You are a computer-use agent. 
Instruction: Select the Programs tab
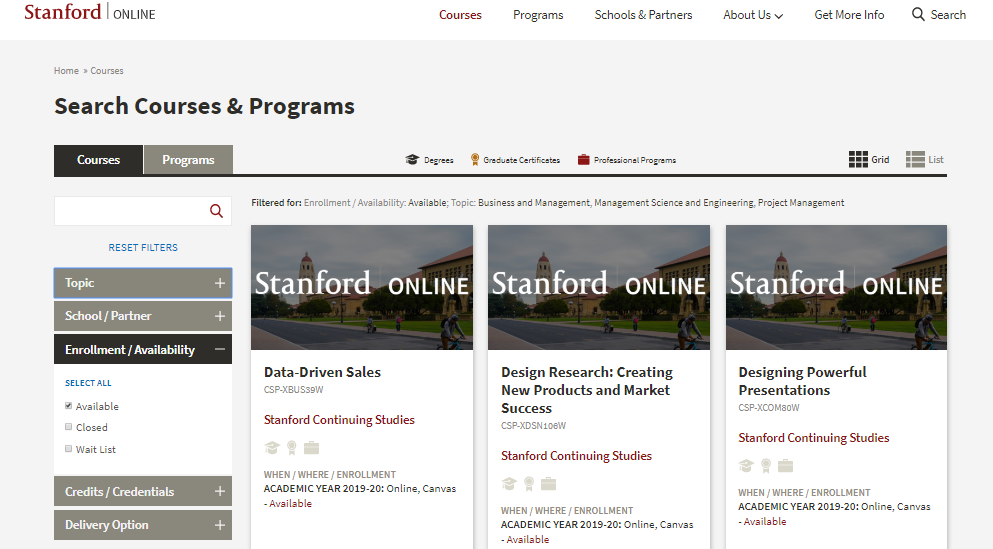tap(188, 160)
